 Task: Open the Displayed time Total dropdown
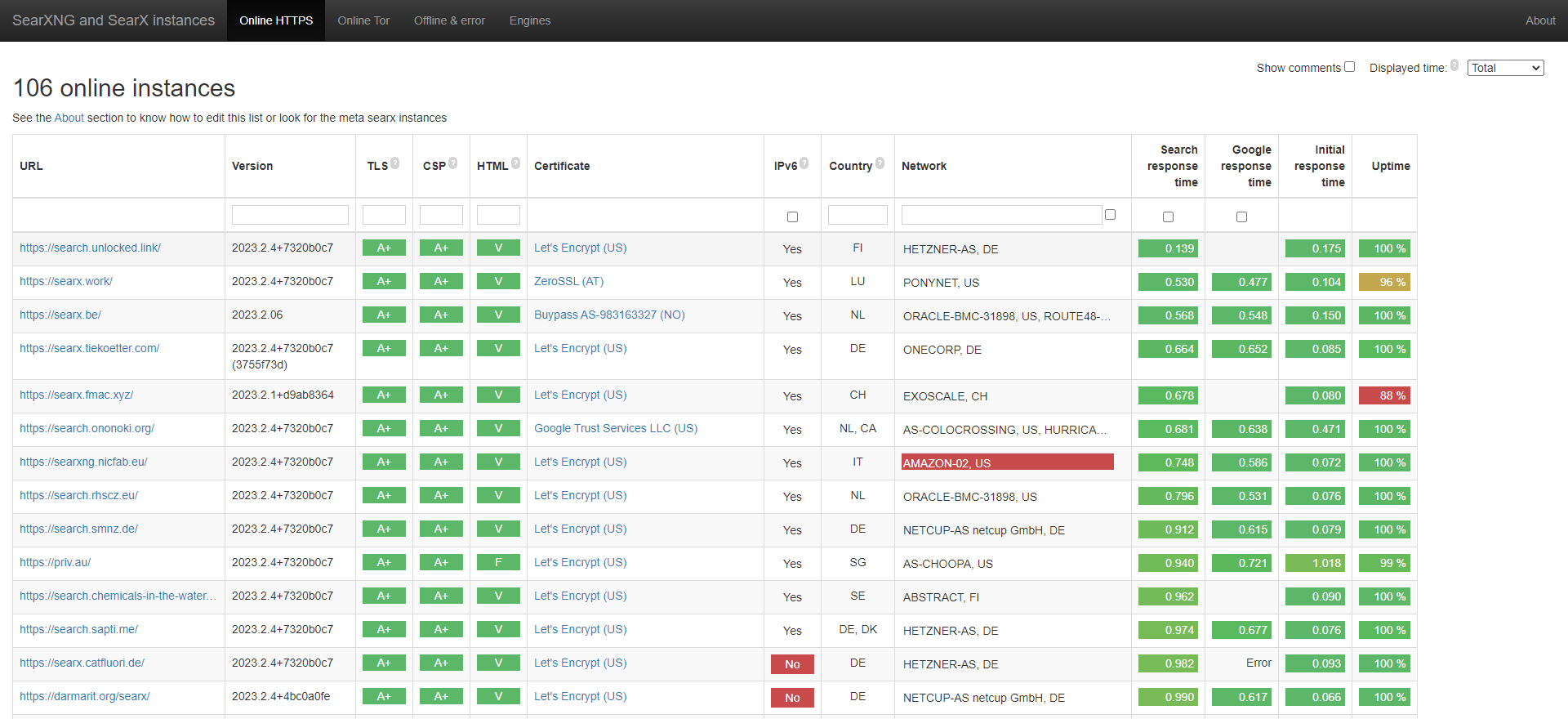coord(1505,68)
